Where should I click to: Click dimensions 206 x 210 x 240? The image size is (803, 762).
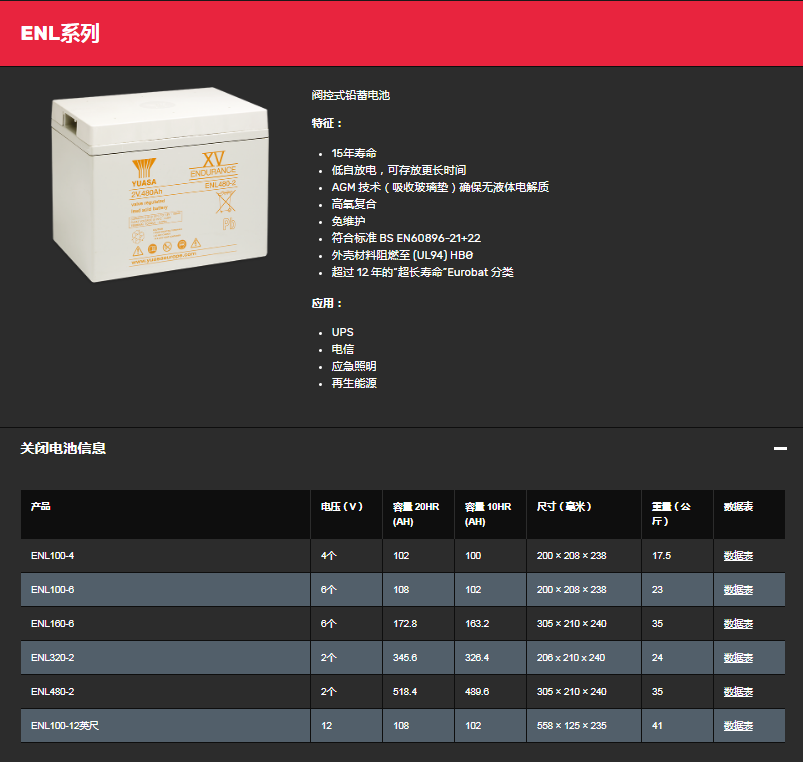pos(571,658)
